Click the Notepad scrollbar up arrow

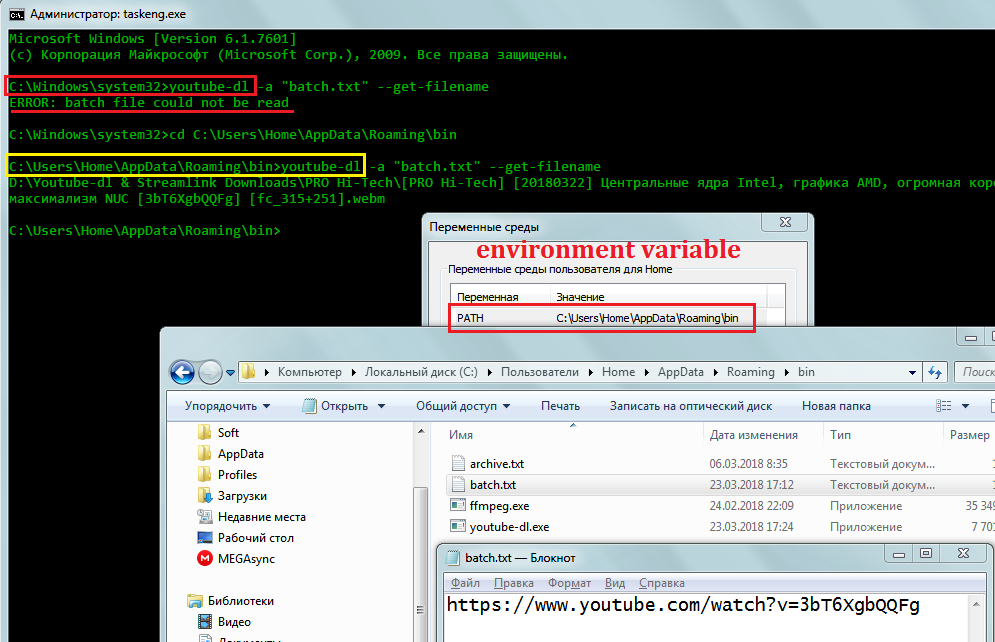point(976,603)
